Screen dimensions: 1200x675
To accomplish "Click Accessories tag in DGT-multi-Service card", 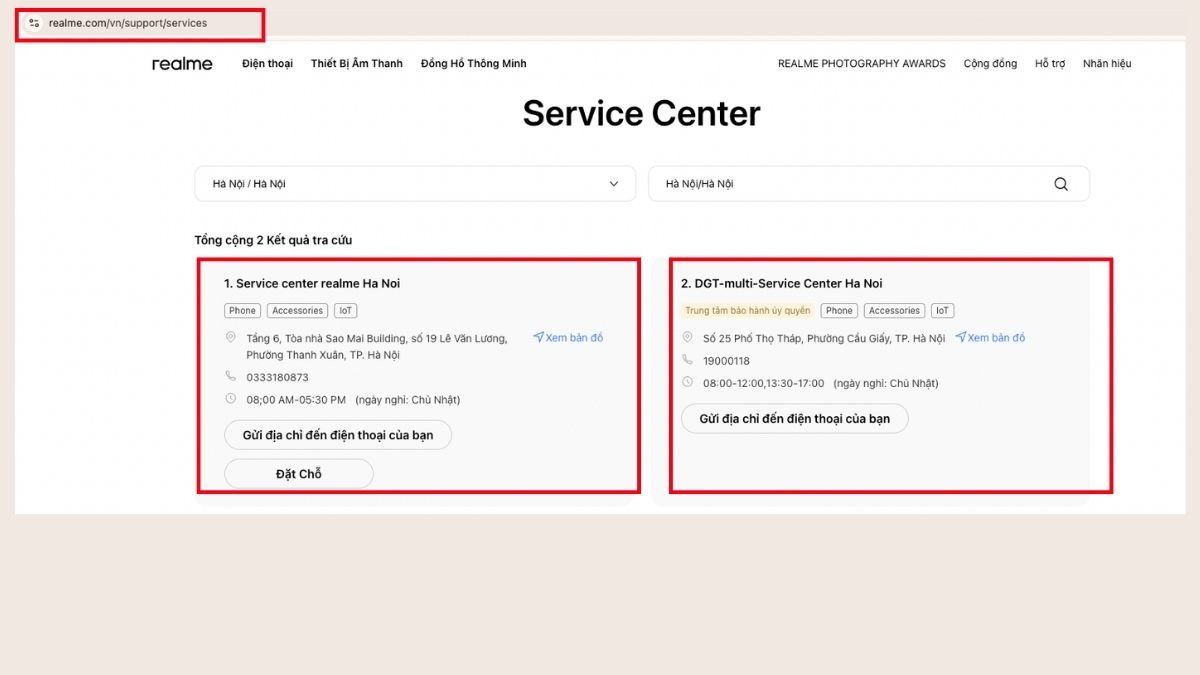I will pyautogui.click(x=894, y=311).
